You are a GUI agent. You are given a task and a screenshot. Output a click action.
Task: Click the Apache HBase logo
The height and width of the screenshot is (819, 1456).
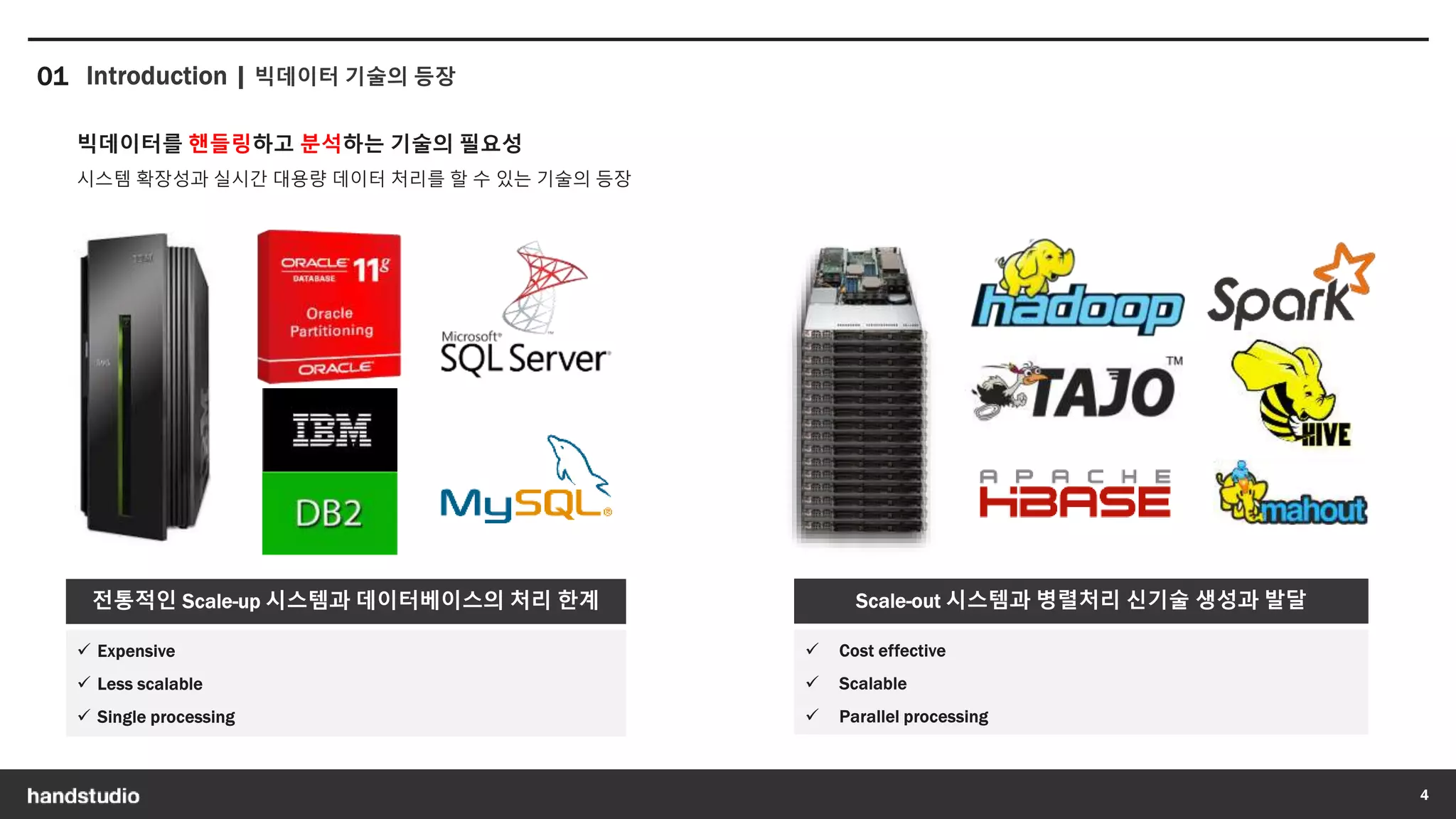point(1074,493)
